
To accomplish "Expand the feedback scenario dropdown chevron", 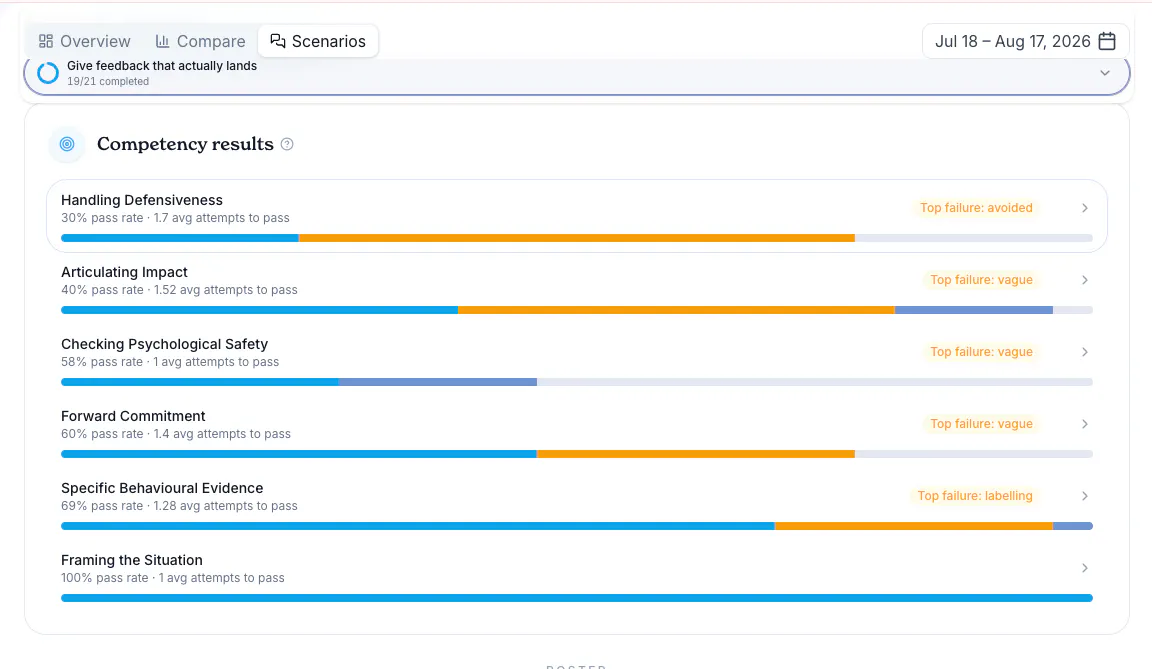I will [1104, 73].
